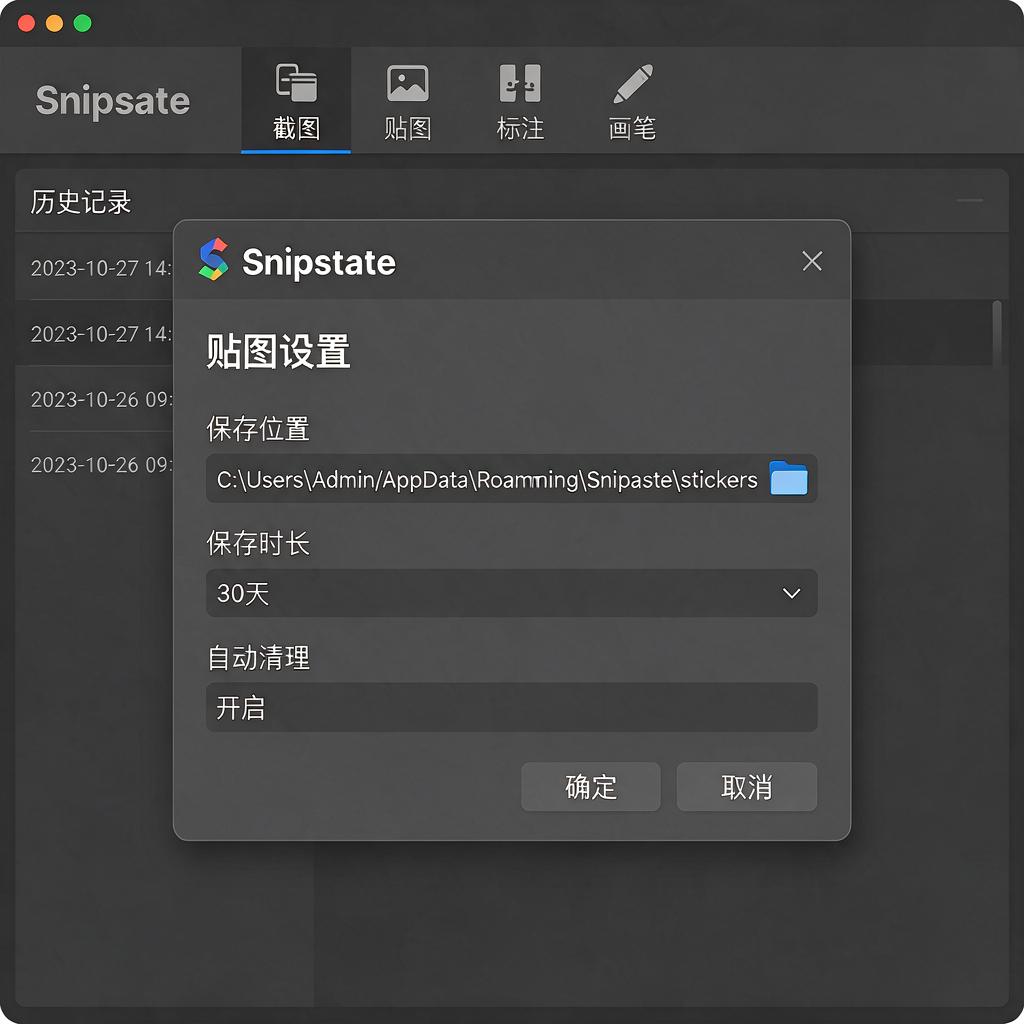Click the 保存位置 label
The image size is (1024, 1024).
(258, 429)
